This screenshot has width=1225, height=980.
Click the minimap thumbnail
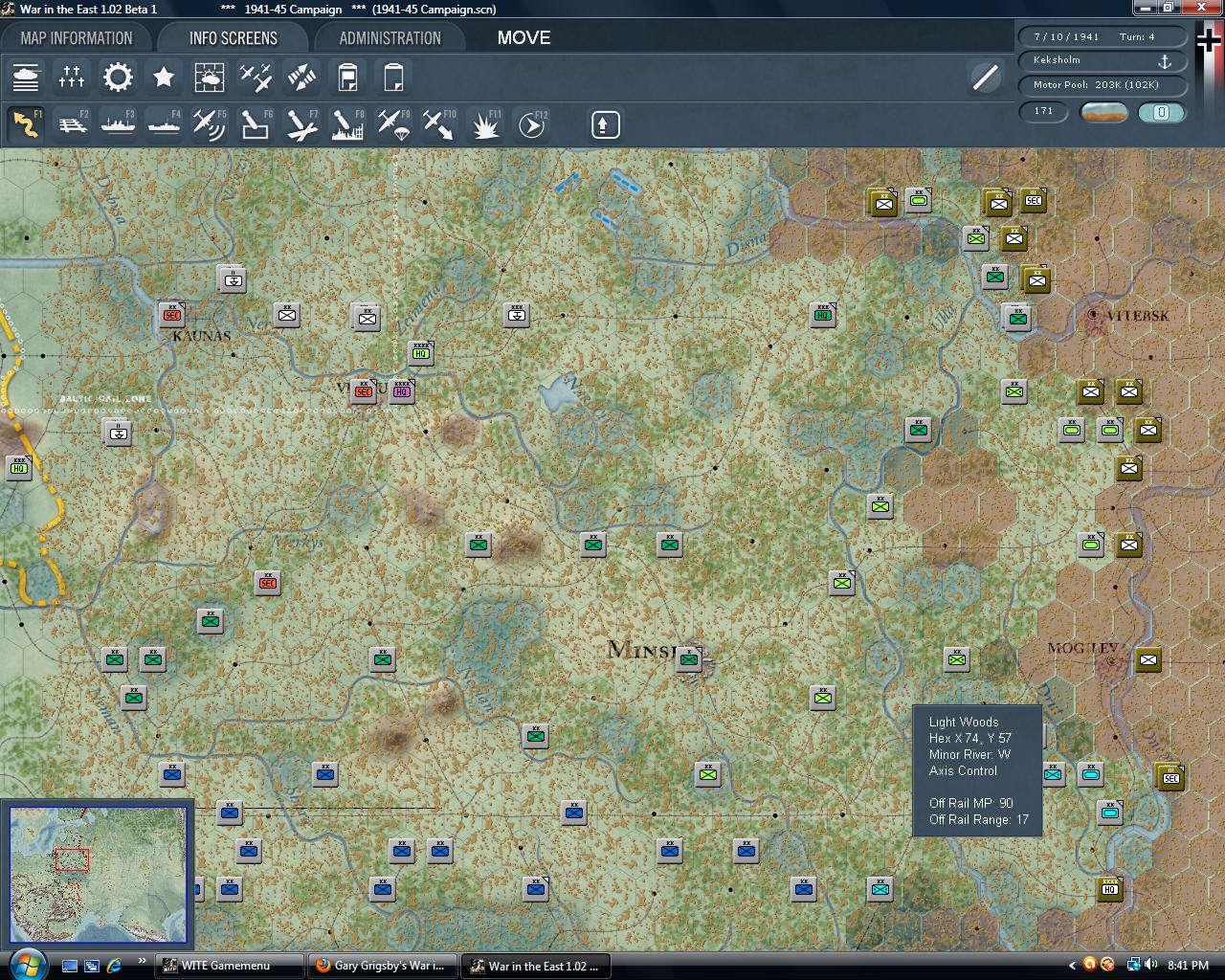(98, 875)
